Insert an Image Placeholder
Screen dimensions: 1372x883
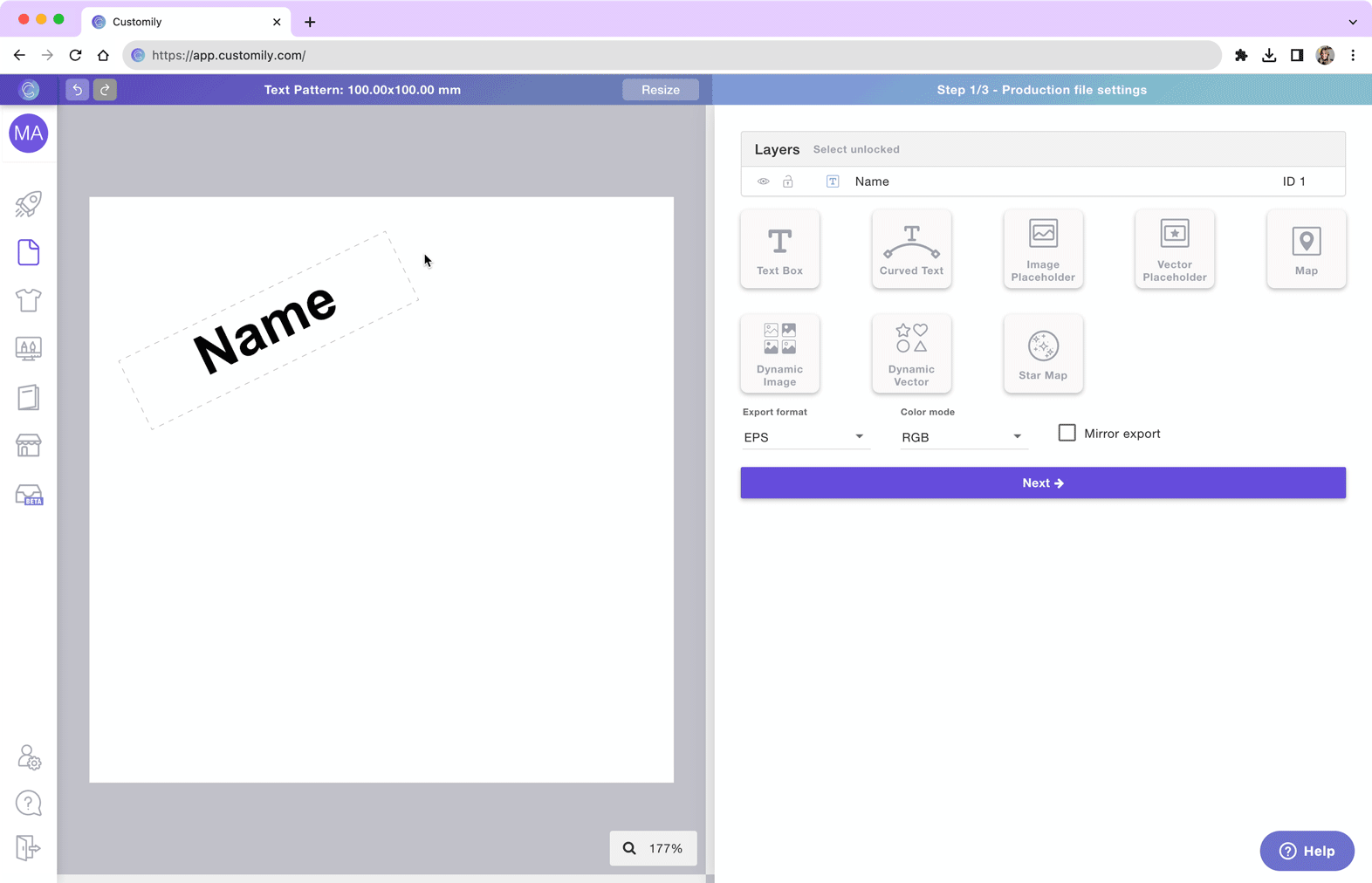tap(1042, 250)
